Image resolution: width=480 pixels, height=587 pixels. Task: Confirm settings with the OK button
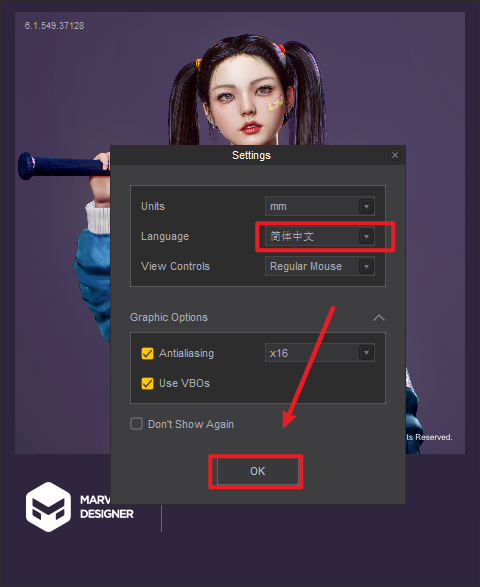coord(258,471)
